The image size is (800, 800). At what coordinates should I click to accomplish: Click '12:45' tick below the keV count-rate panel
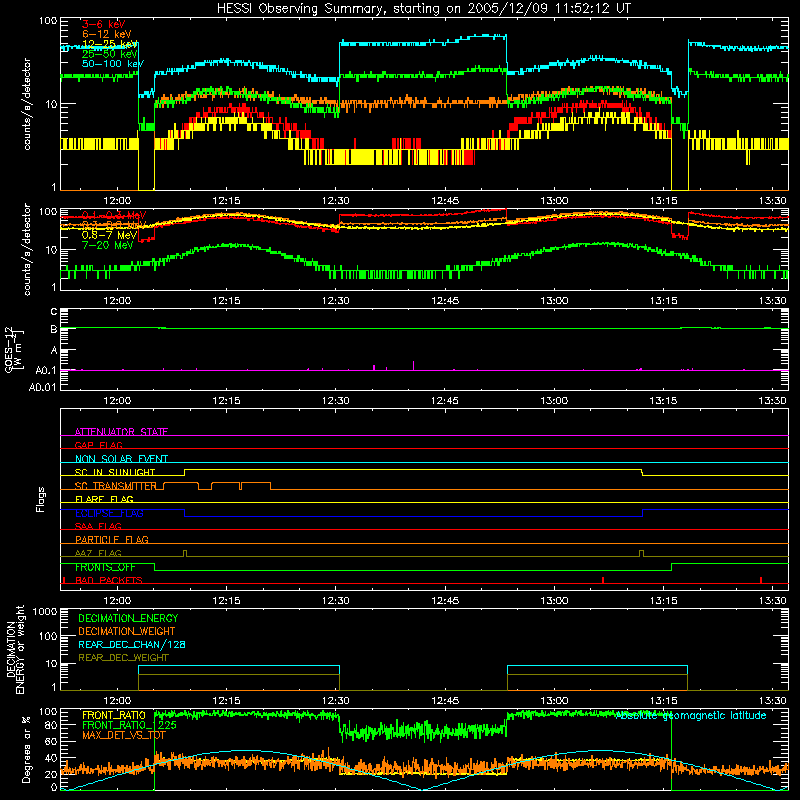click(445, 201)
